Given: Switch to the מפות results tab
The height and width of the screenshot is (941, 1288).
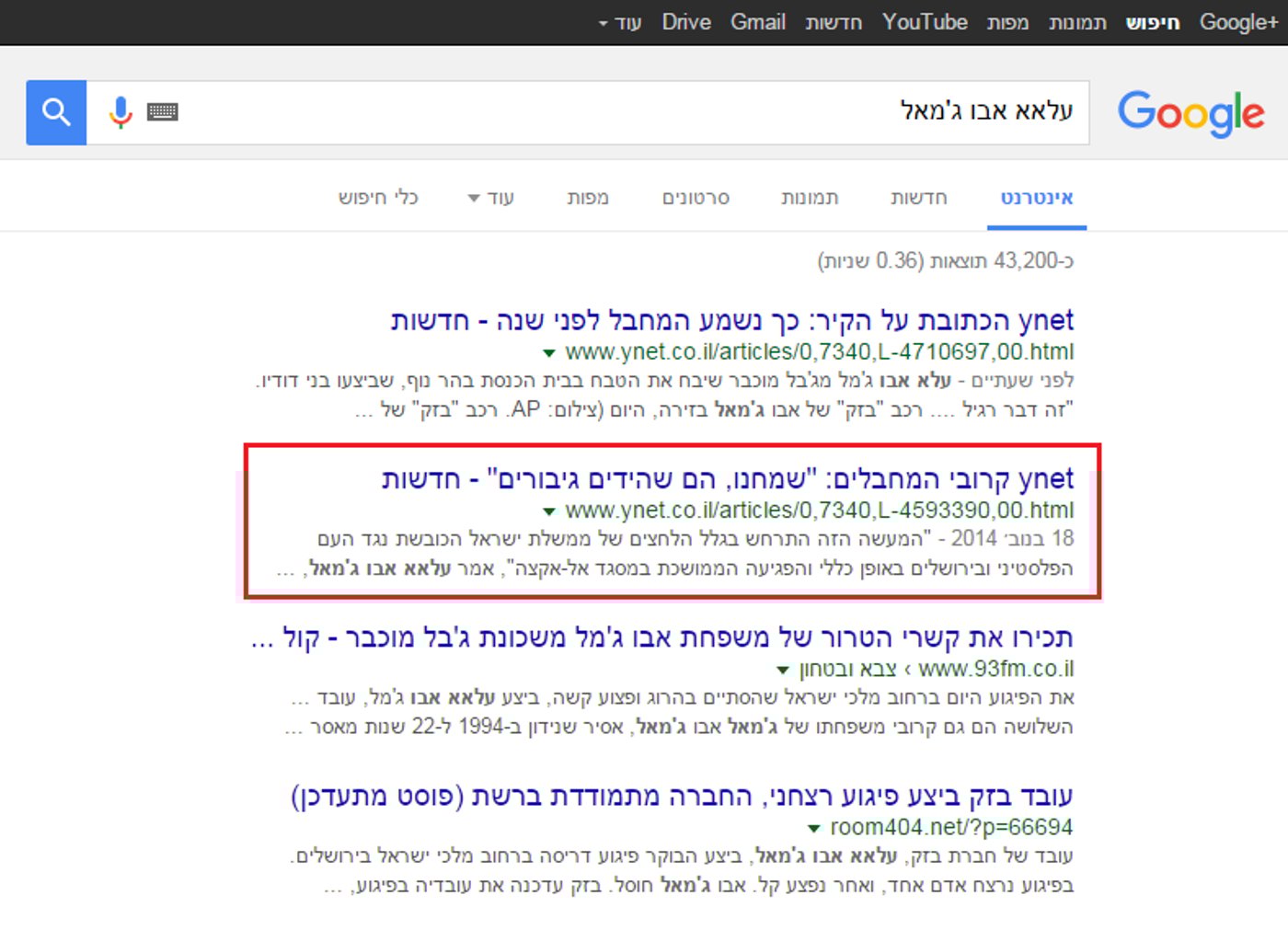Looking at the screenshot, I should coord(588,198).
